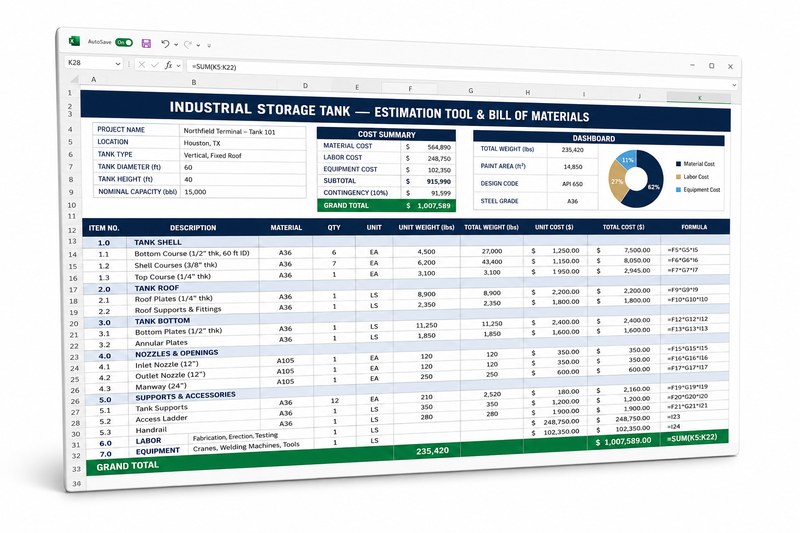Click the 'NOZZLES & OPENINGS' section row
The image size is (800, 533).
pyautogui.click(x=406, y=346)
